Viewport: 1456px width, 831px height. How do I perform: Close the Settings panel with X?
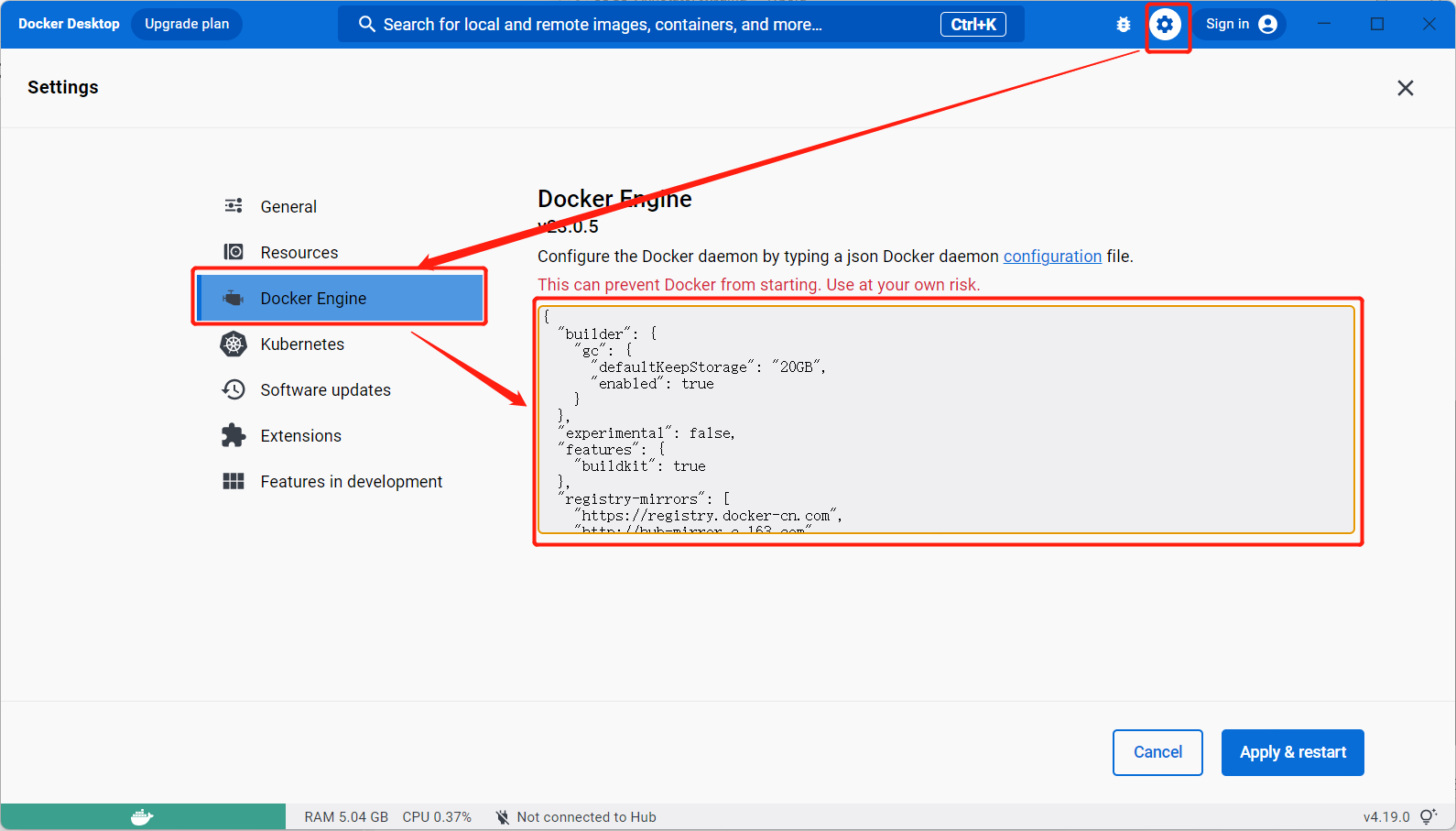[1405, 88]
